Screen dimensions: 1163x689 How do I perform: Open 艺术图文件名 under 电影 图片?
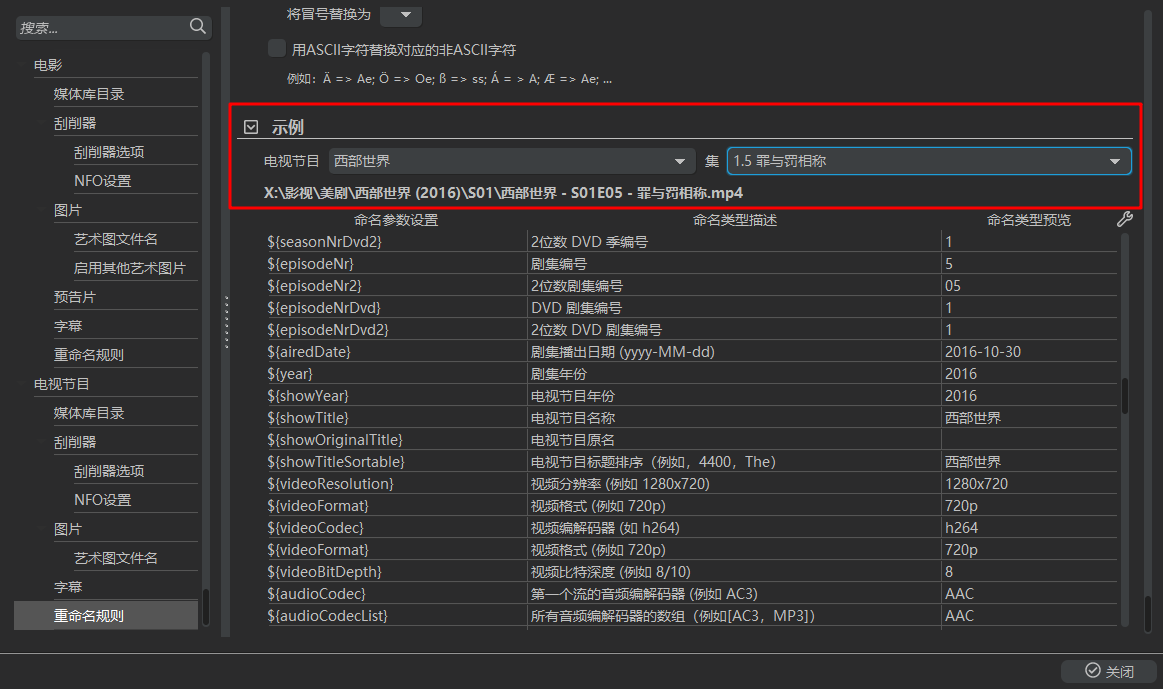[x=116, y=239]
